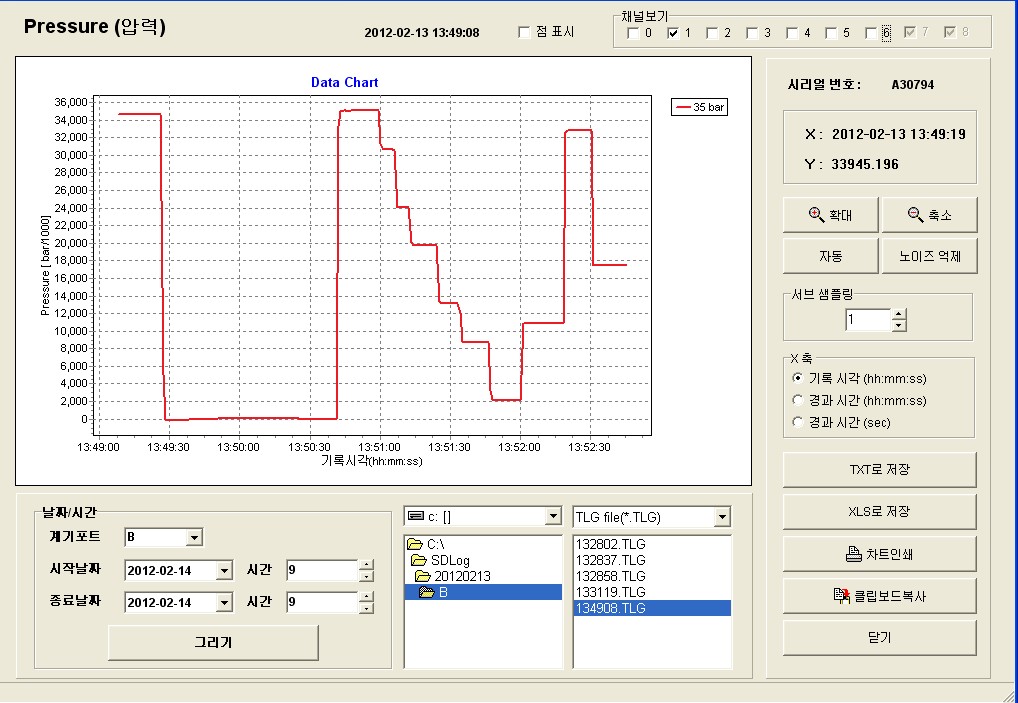1018x703 pixels.
Task: Decrease start 시간 with down arrow
Action: (x=366, y=576)
